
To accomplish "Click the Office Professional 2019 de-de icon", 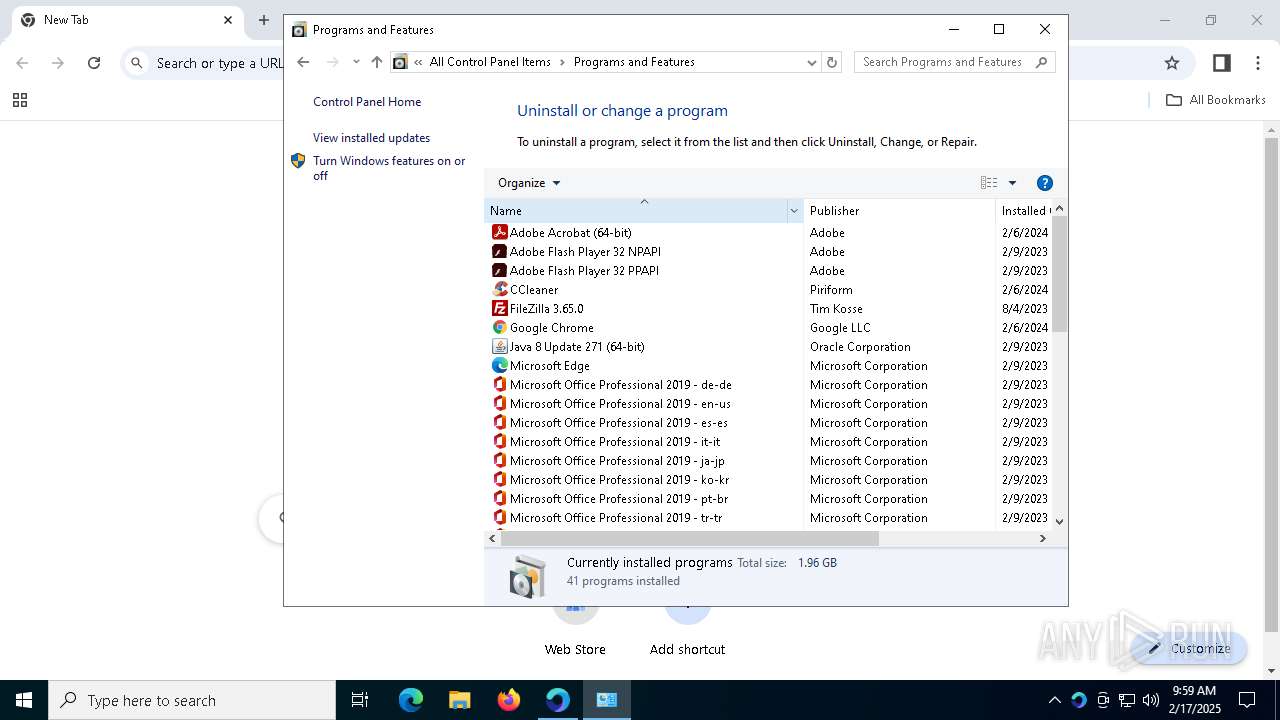I will pos(500,384).
